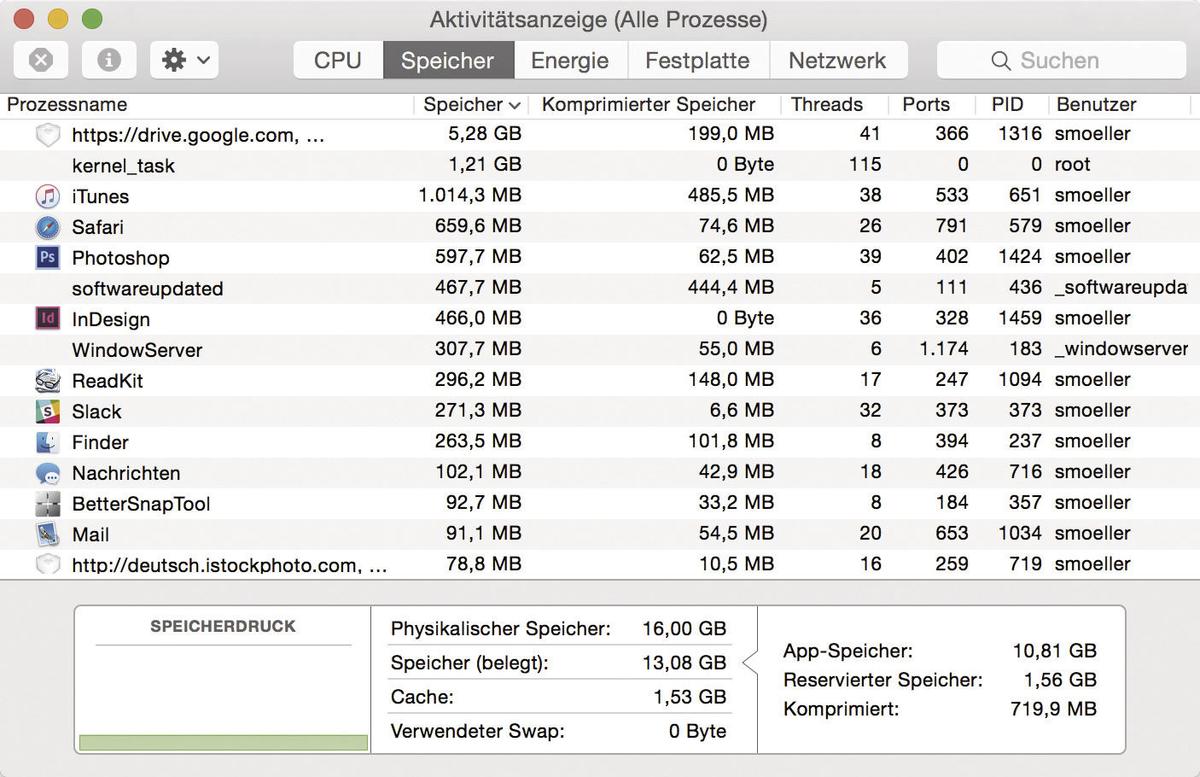Open the Energie tab
This screenshot has width=1200, height=777.
[570, 60]
